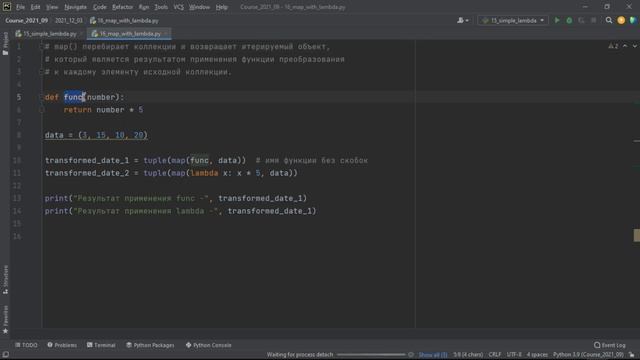640x360 pixels.
Task: Go to previous highlighted error arrow
Action: point(625,47)
